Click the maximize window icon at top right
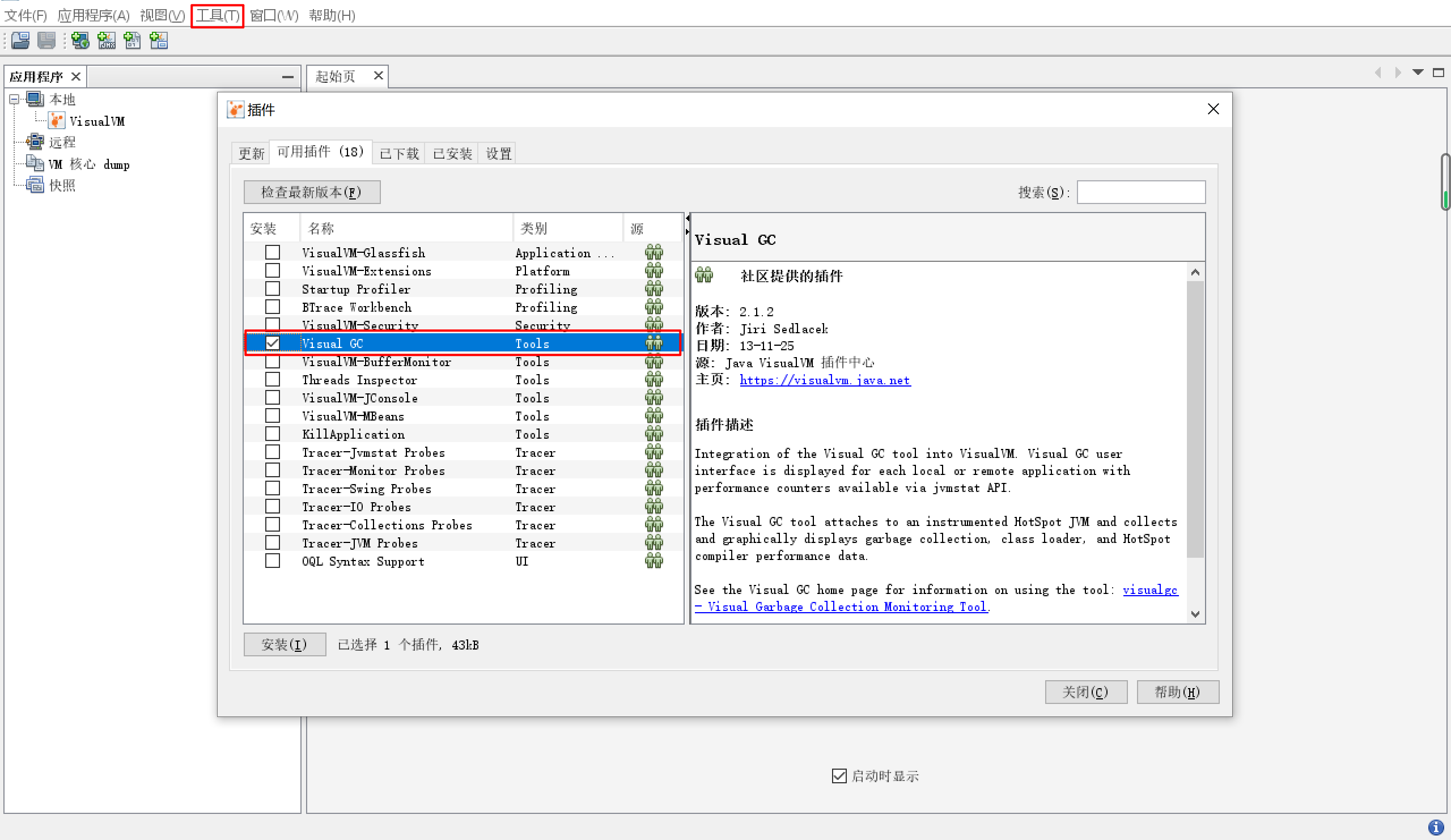Viewport: 1451px width, 840px height. pos(1439,73)
